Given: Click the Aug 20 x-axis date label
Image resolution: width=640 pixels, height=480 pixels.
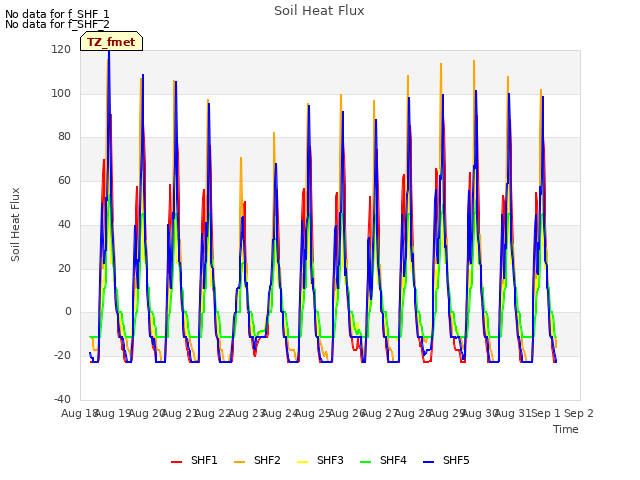Looking at the screenshot, I should (147, 413).
